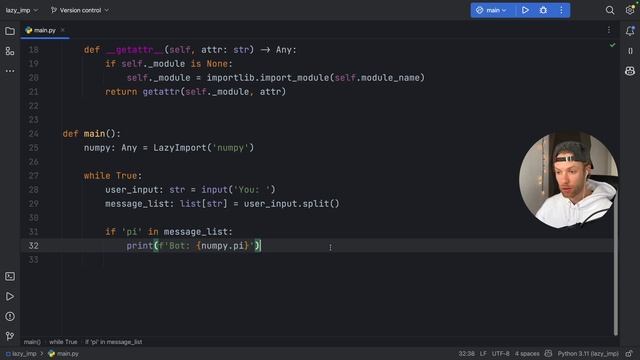640x360 pixels.
Task: Click the print statement on line 32
Action: coord(193,246)
